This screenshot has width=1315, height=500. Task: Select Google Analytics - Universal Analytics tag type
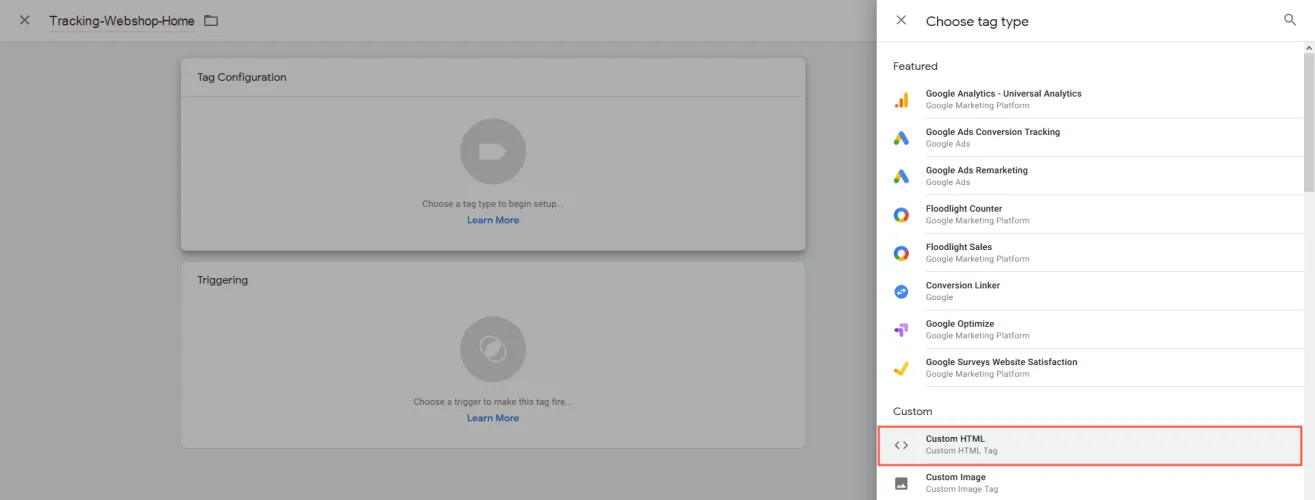1090,99
